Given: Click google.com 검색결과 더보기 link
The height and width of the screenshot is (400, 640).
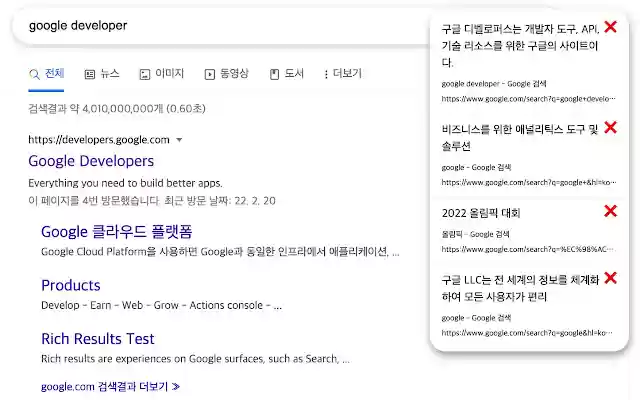Looking at the screenshot, I should [110, 386].
